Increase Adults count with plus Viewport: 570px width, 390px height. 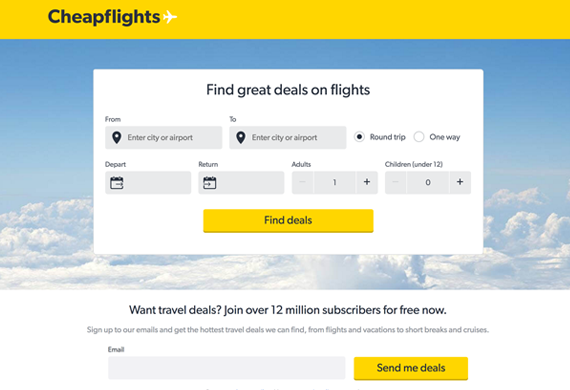pos(367,182)
